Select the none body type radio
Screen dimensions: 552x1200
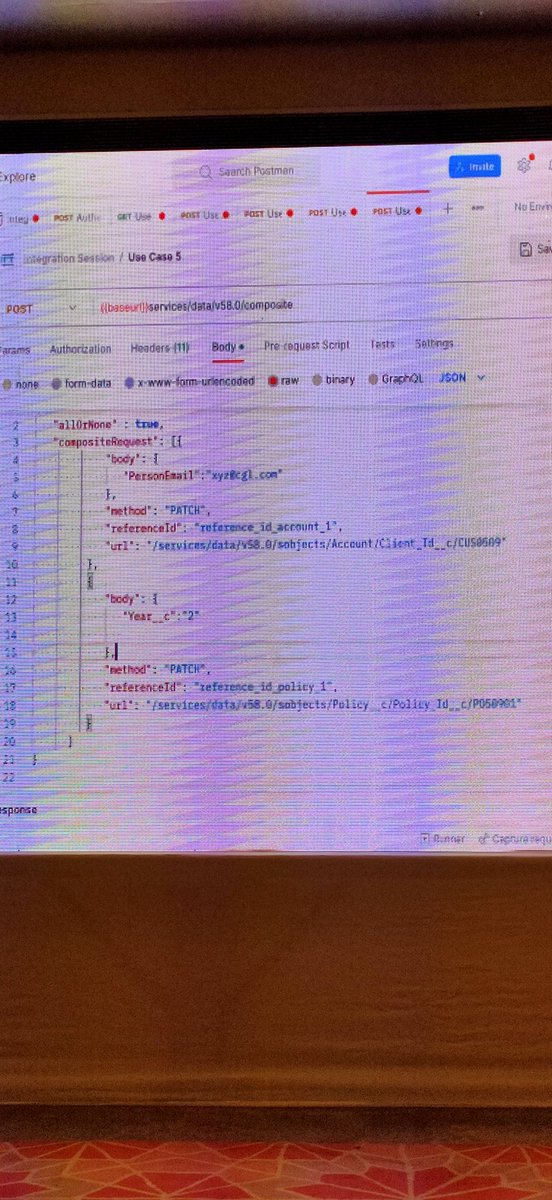coord(7,382)
